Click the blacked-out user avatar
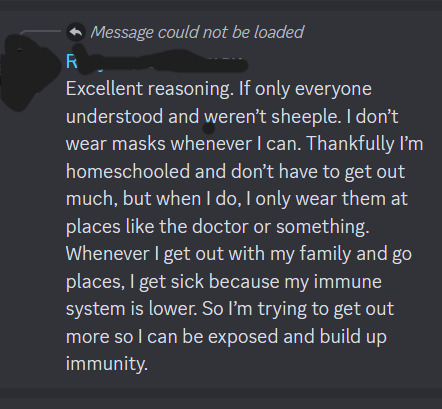Image resolution: width=442 pixels, height=409 pixels. coord(28,72)
